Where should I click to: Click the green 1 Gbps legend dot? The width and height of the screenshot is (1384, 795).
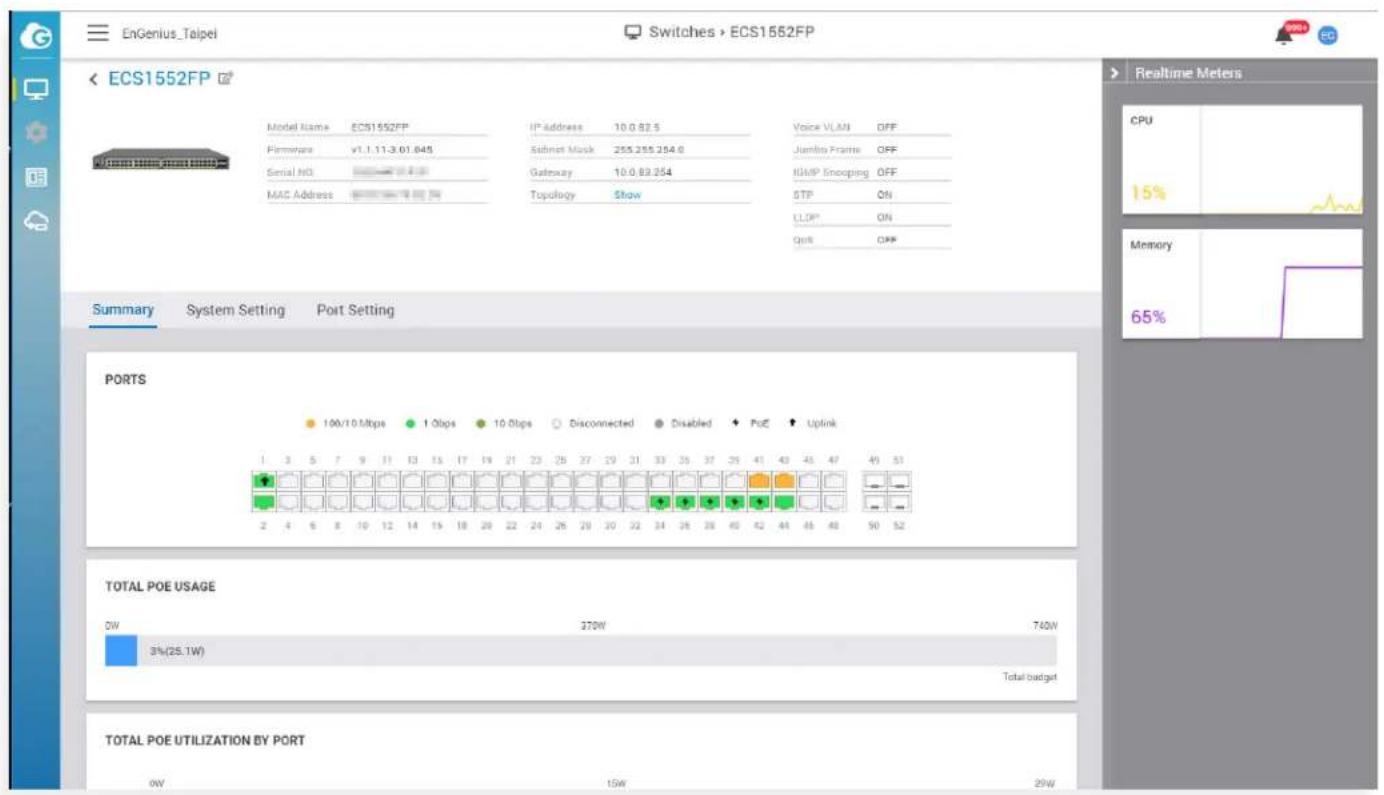pyautogui.click(x=410, y=423)
